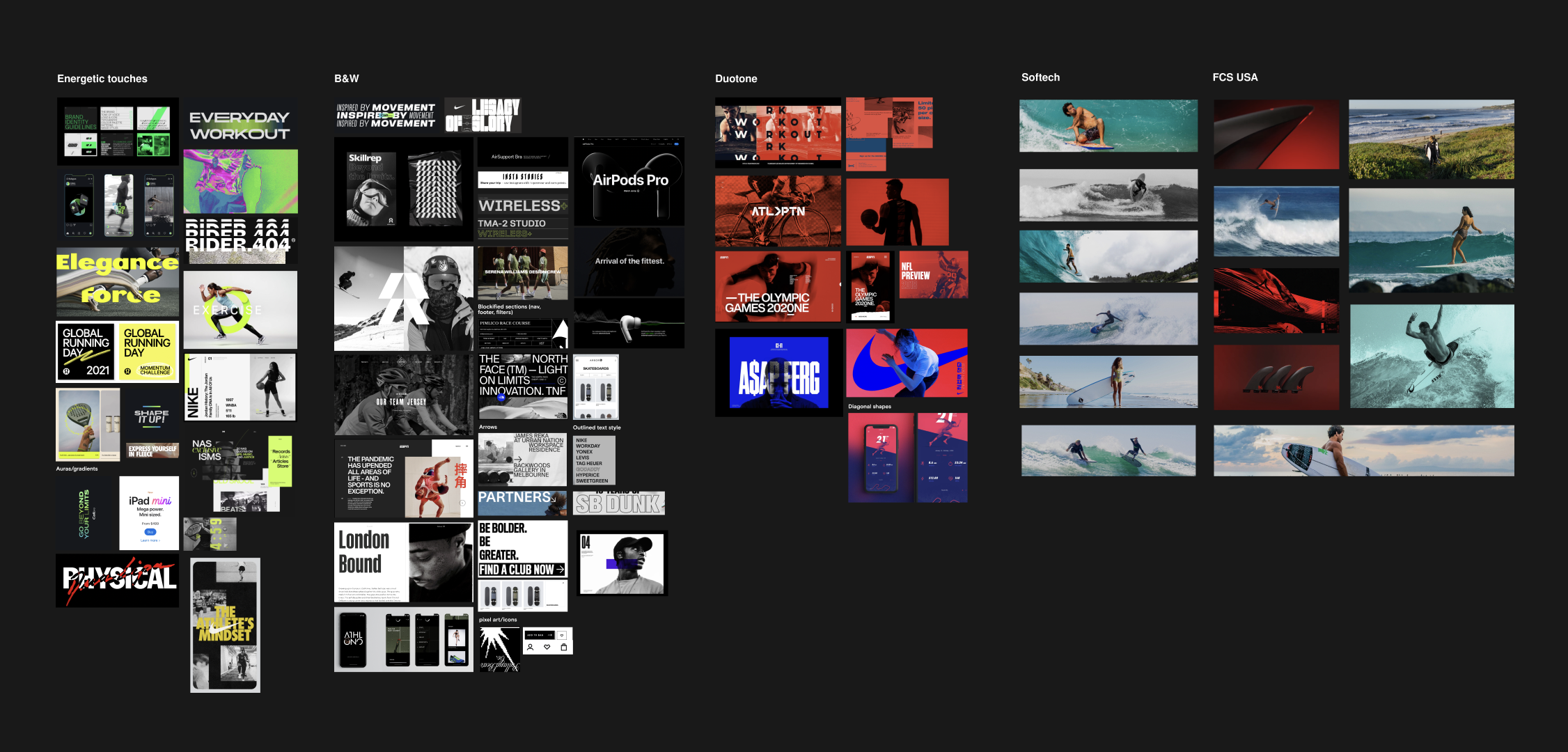Select the Skillrep image
The height and width of the screenshot is (752, 1568).
(404, 189)
